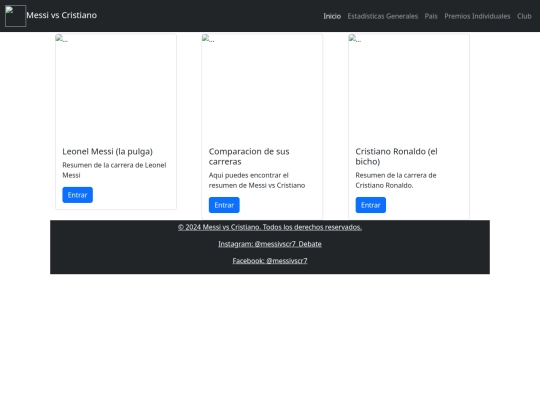
Task: Click broken image on Comparacion card
Action: pyautogui.click(x=262, y=87)
